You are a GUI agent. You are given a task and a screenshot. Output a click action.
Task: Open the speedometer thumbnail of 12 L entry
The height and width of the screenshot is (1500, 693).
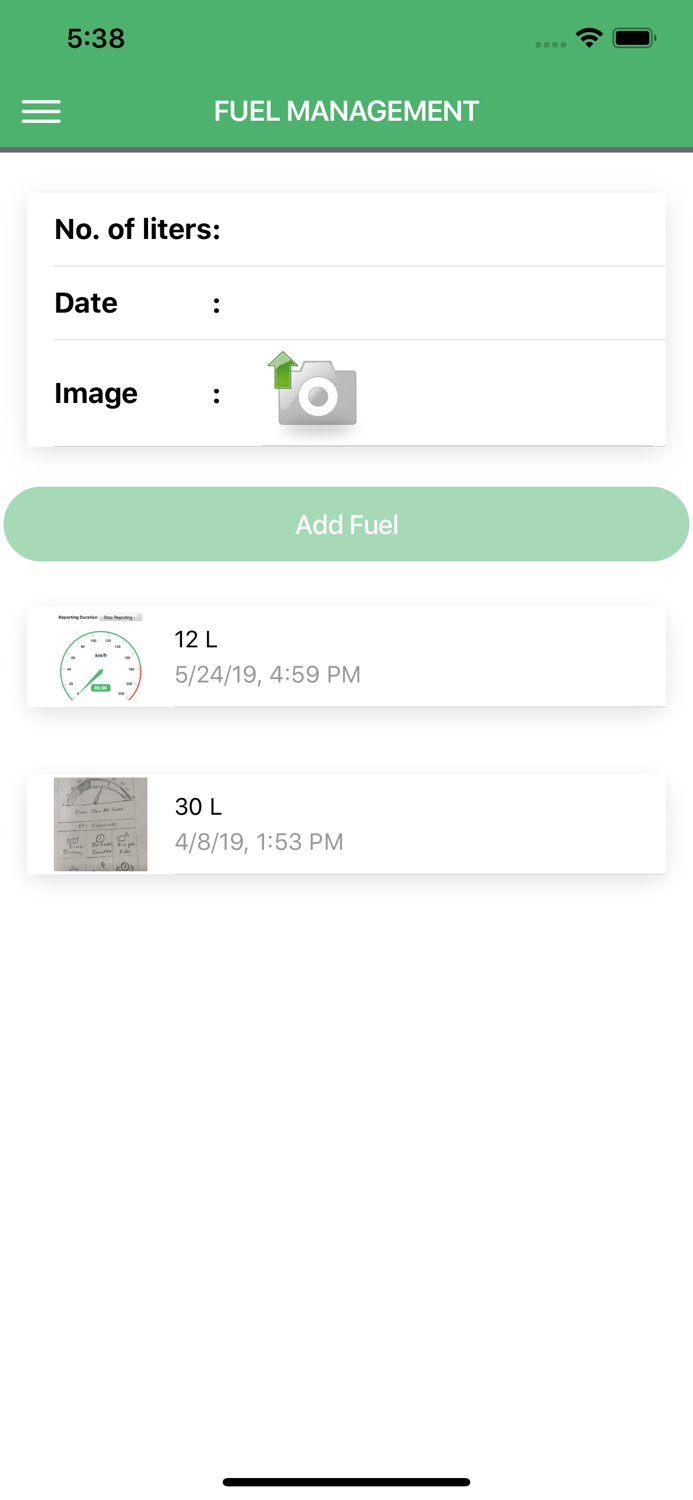coord(100,656)
